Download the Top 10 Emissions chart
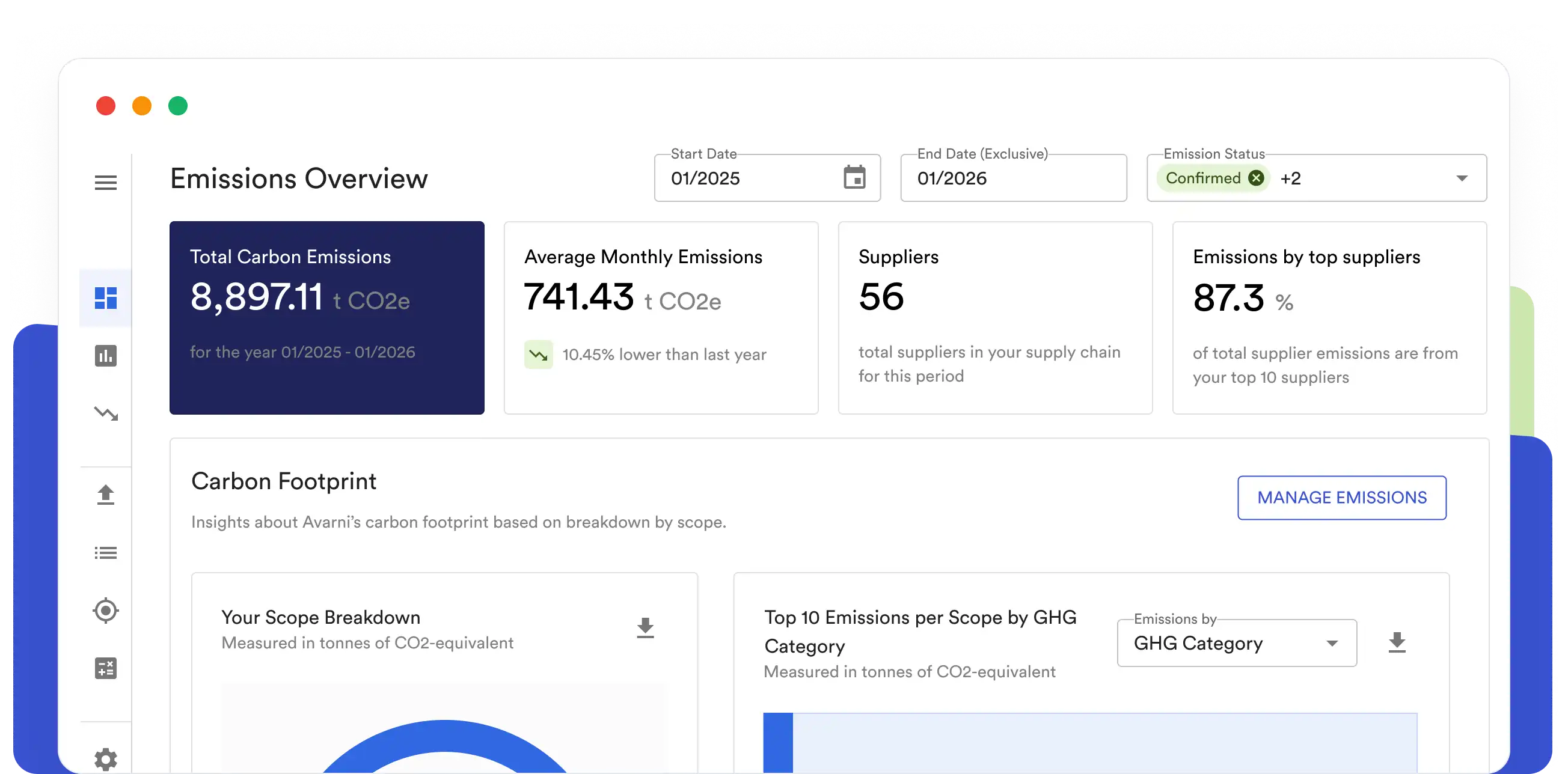The image size is (1568, 774). click(1396, 642)
